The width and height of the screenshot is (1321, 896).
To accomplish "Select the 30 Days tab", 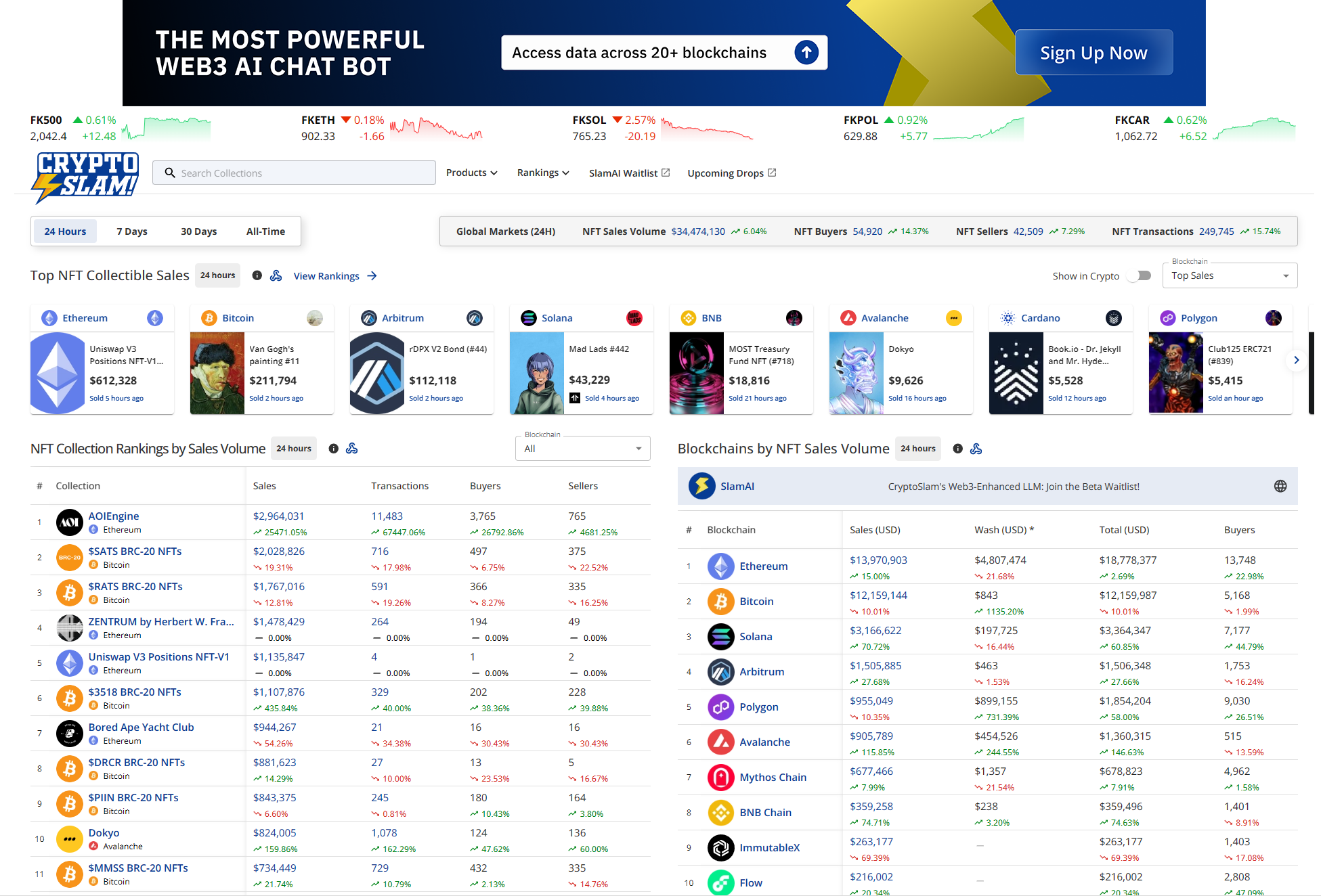I will tap(198, 231).
